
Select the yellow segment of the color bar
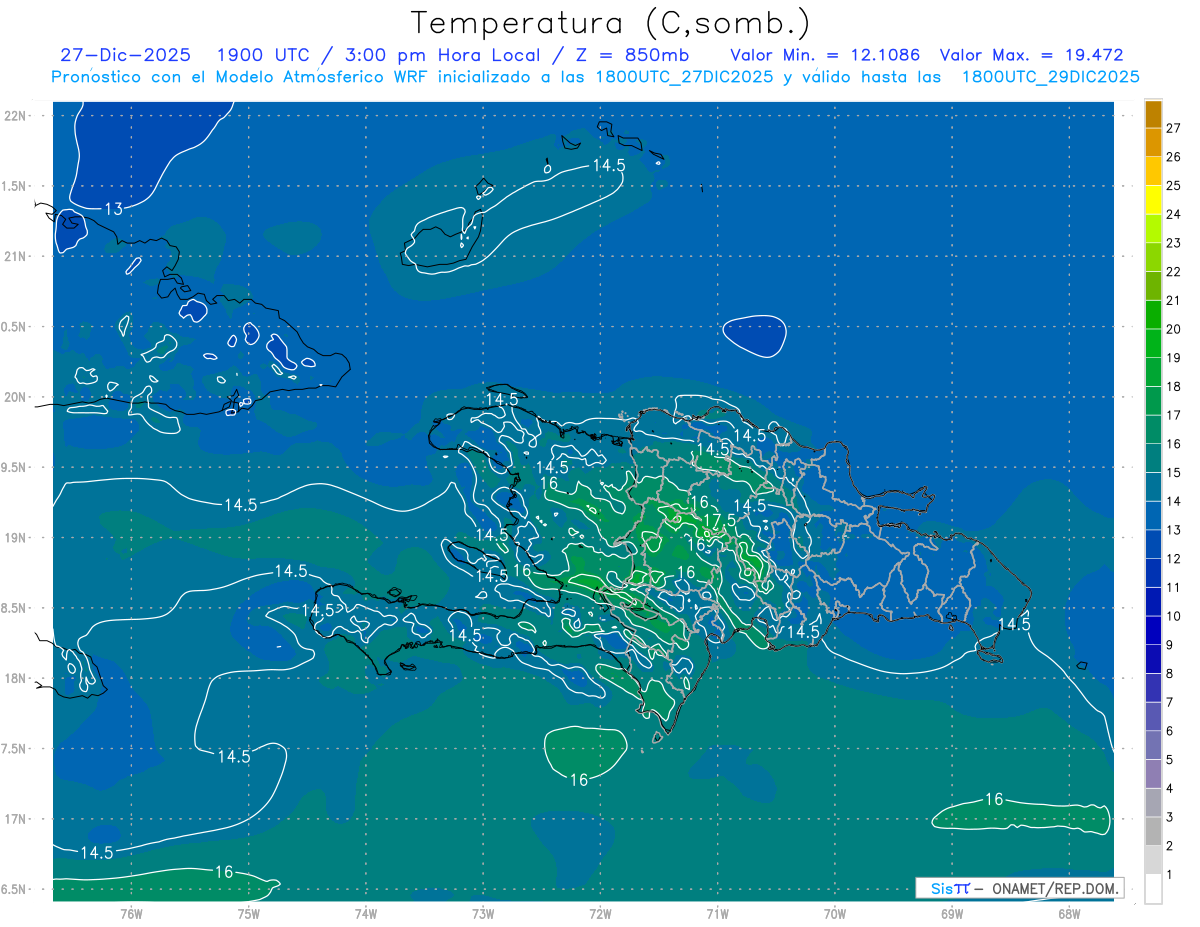tap(1153, 200)
